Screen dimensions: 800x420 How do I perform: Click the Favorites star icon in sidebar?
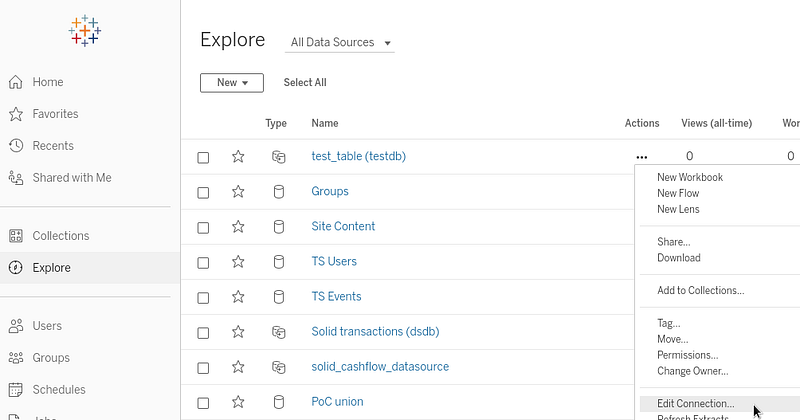click(x=16, y=114)
